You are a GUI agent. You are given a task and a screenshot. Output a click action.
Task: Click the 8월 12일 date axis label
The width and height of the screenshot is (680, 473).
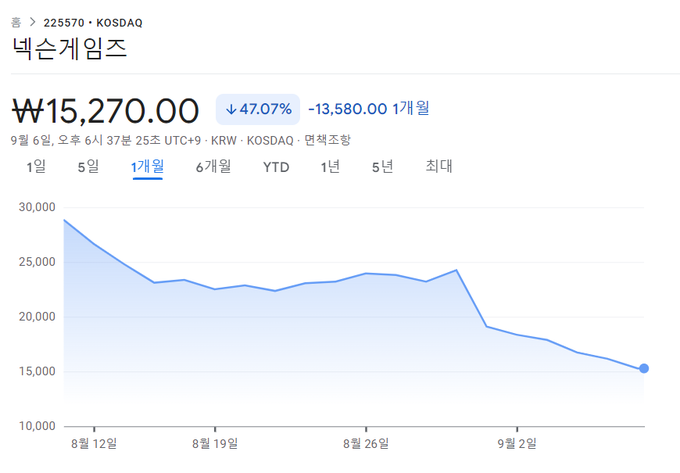coord(94,441)
